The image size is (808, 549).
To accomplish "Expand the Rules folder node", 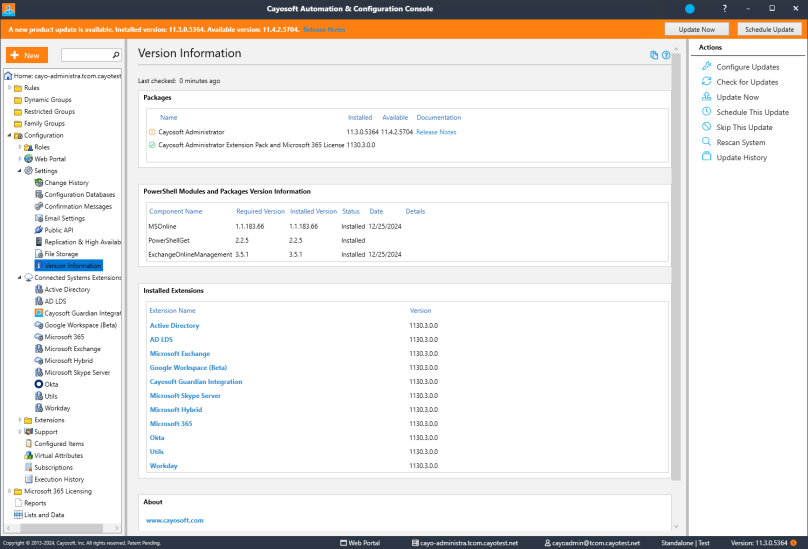I will coord(9,88).
